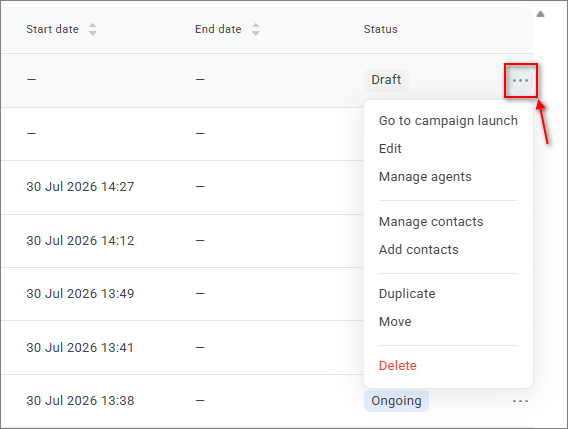Click the Start date column header
Image resolution: width=568 pixels, height=429 pixels.
click(52, 29)
